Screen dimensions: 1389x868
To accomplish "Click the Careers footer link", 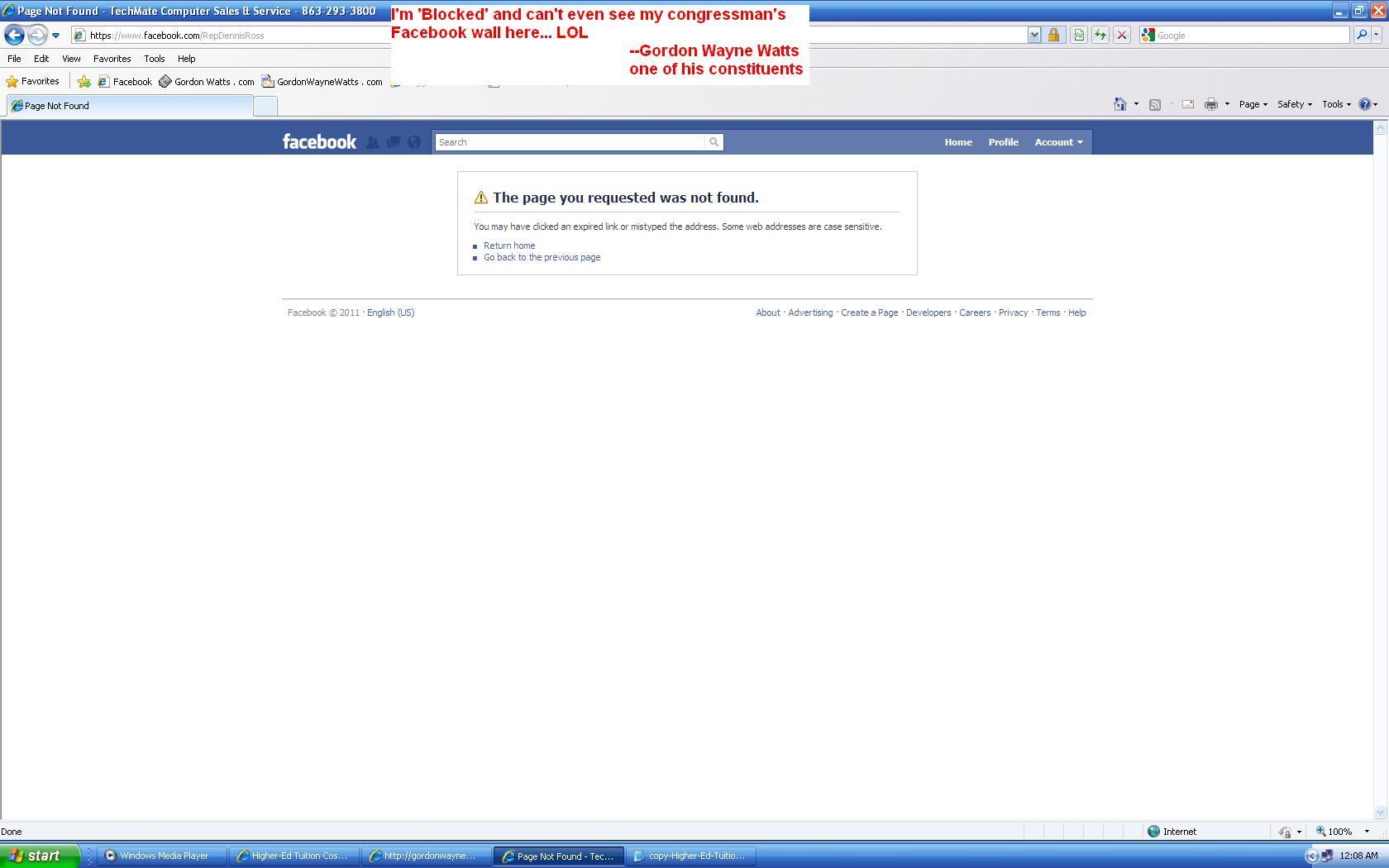I will (975, 312).
